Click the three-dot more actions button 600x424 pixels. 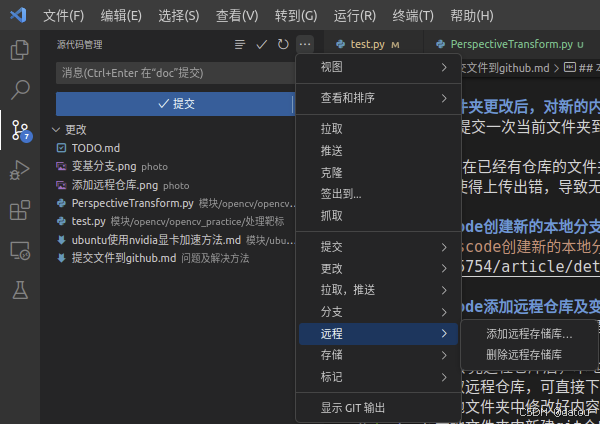305,44
